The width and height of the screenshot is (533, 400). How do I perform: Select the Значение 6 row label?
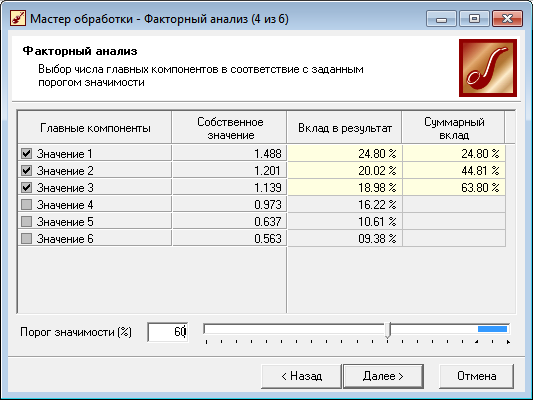coord(65,239)
